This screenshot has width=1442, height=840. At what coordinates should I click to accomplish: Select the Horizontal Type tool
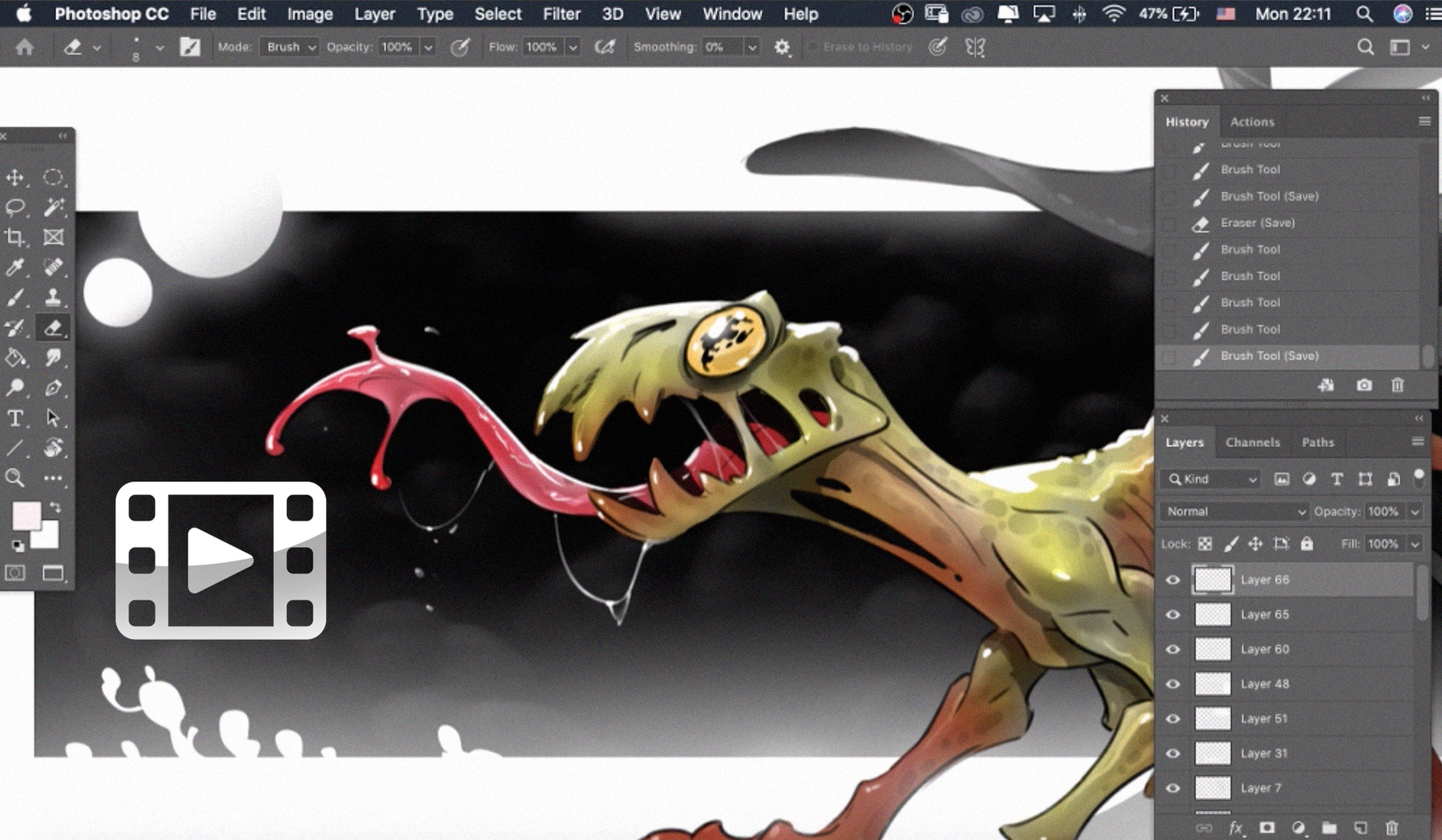[x=14, y=418]
